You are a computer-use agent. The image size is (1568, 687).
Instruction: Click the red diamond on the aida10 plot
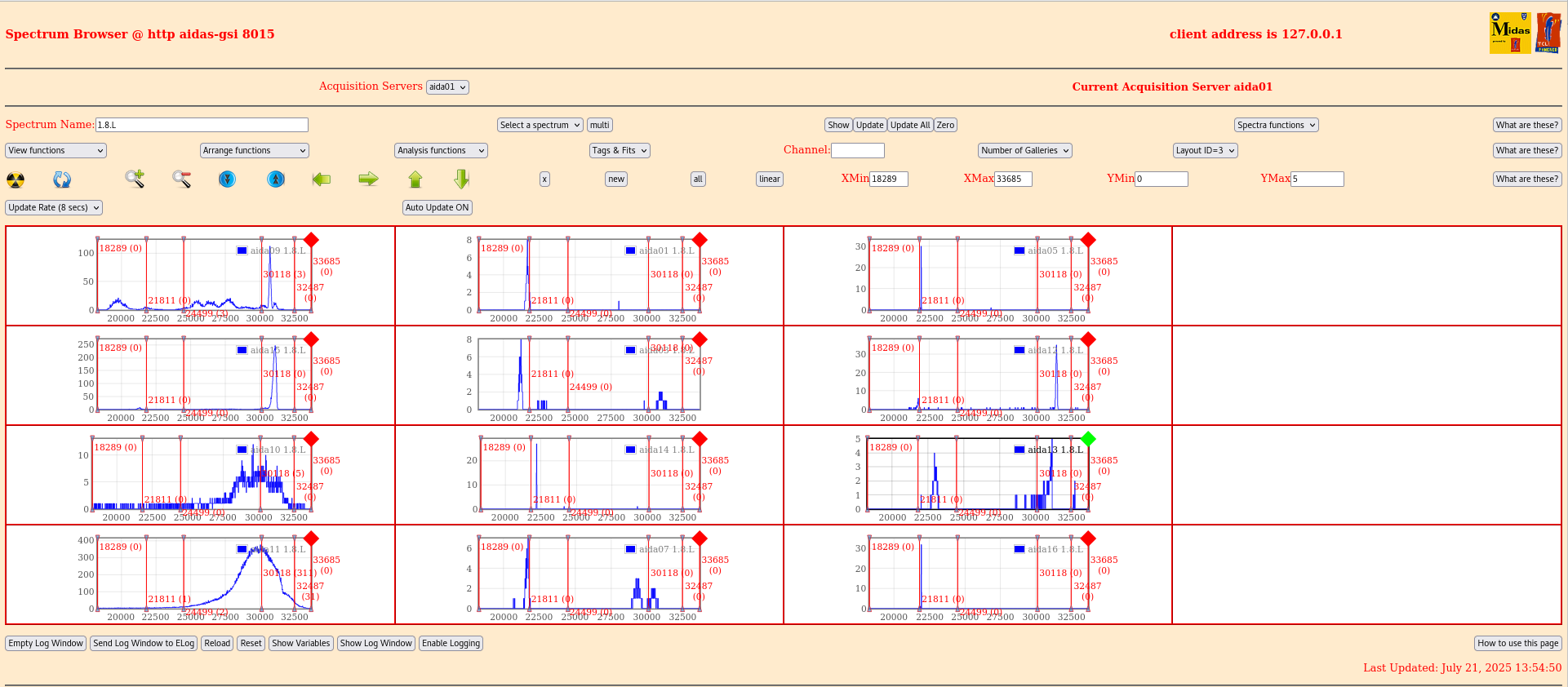(x=311, y=439)
